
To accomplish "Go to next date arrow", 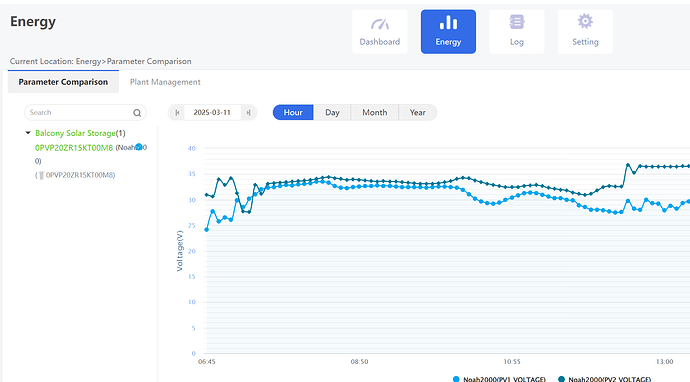I will tap(248, 113).
